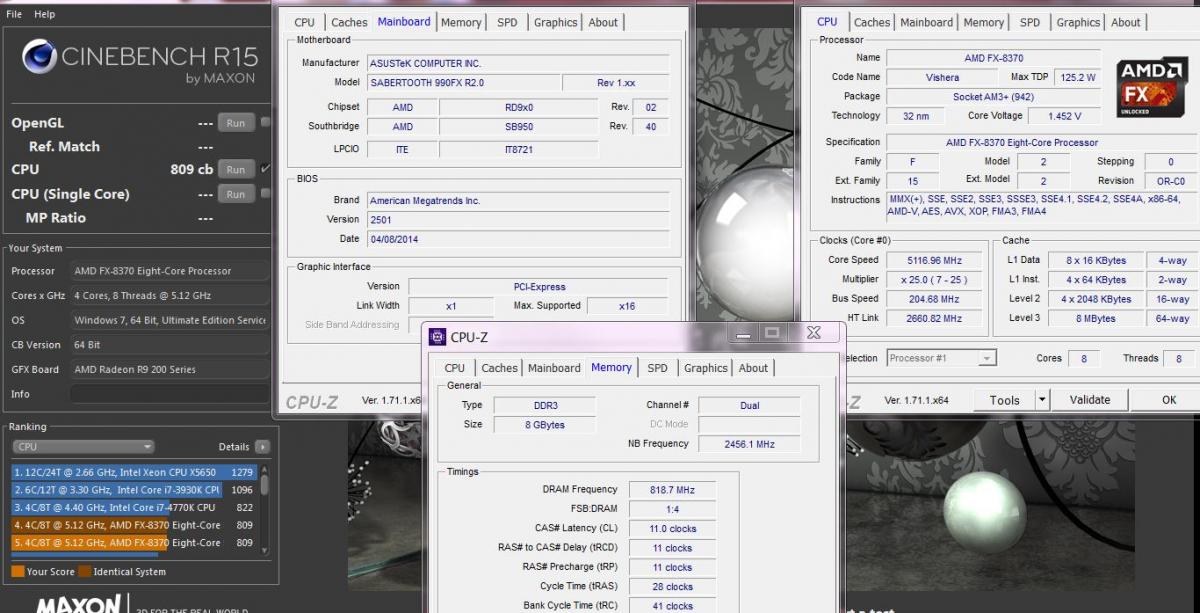
Task: Click the Core Speed 5116.96 MHz value
Action: 933,261
